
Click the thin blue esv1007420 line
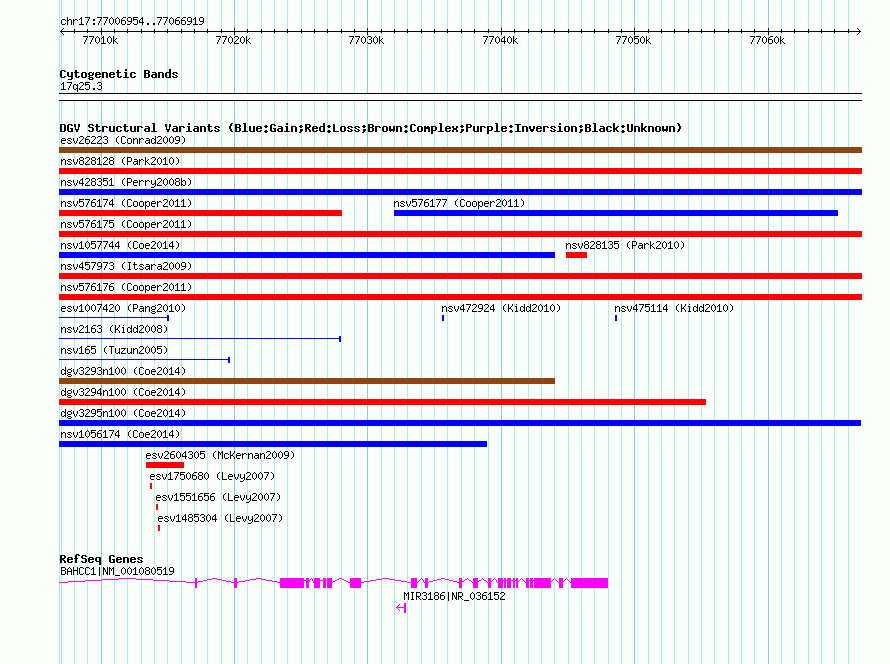tap(114, 318)
